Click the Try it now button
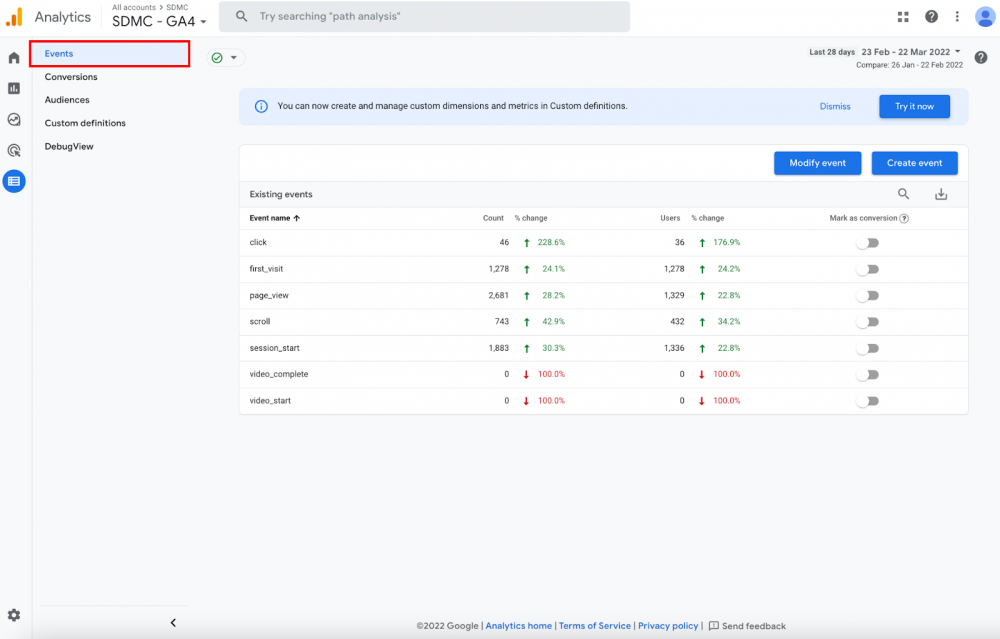The height and width of the screenshot is (639, 1000). (914, 106)
